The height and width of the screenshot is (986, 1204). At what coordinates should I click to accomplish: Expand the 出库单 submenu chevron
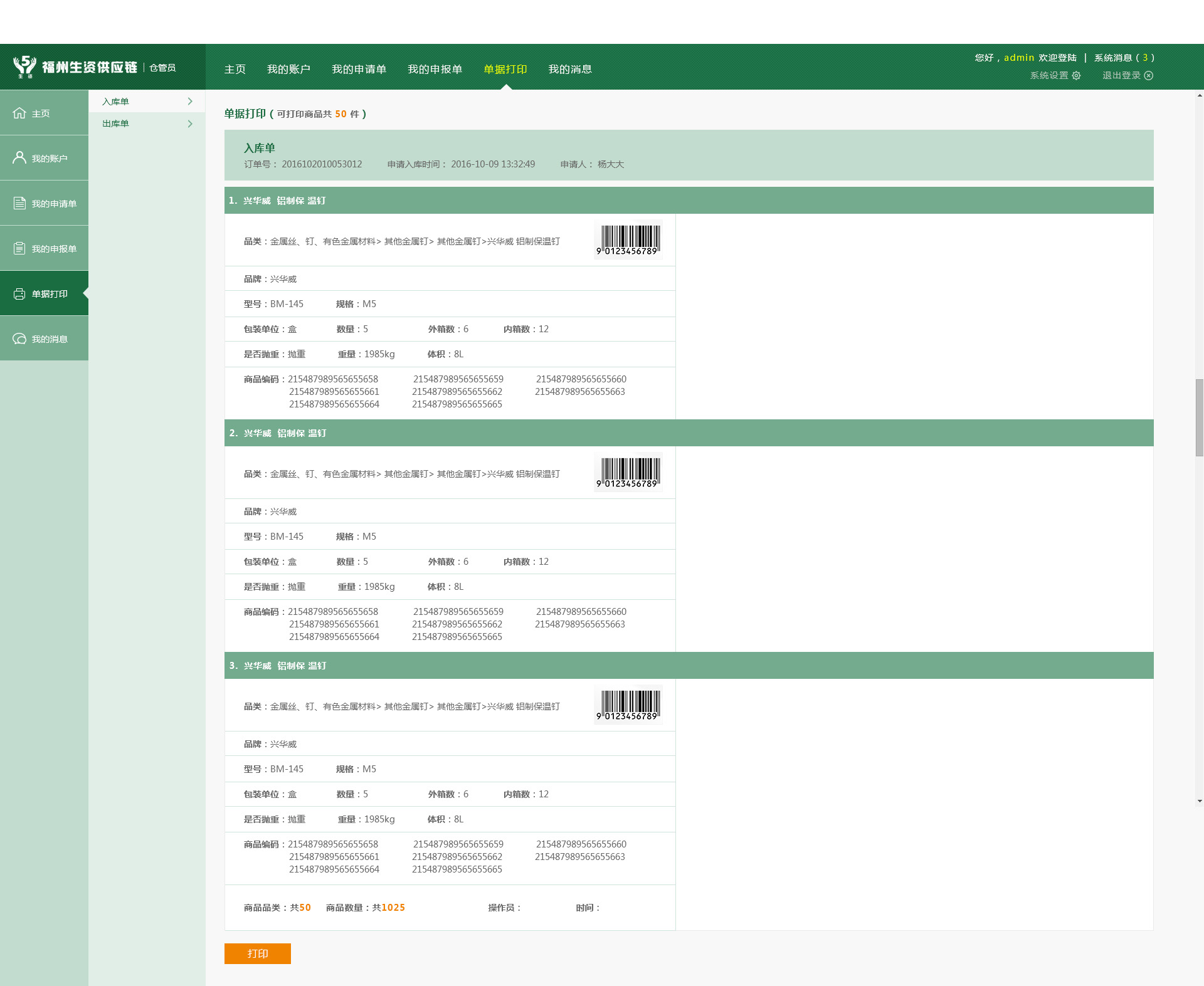click(190, 123)
